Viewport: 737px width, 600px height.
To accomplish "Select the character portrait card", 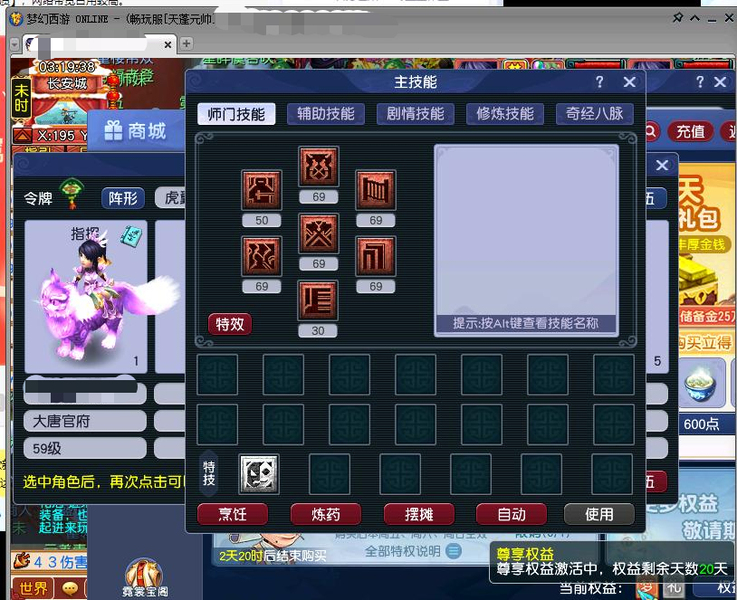I will 86,296.
